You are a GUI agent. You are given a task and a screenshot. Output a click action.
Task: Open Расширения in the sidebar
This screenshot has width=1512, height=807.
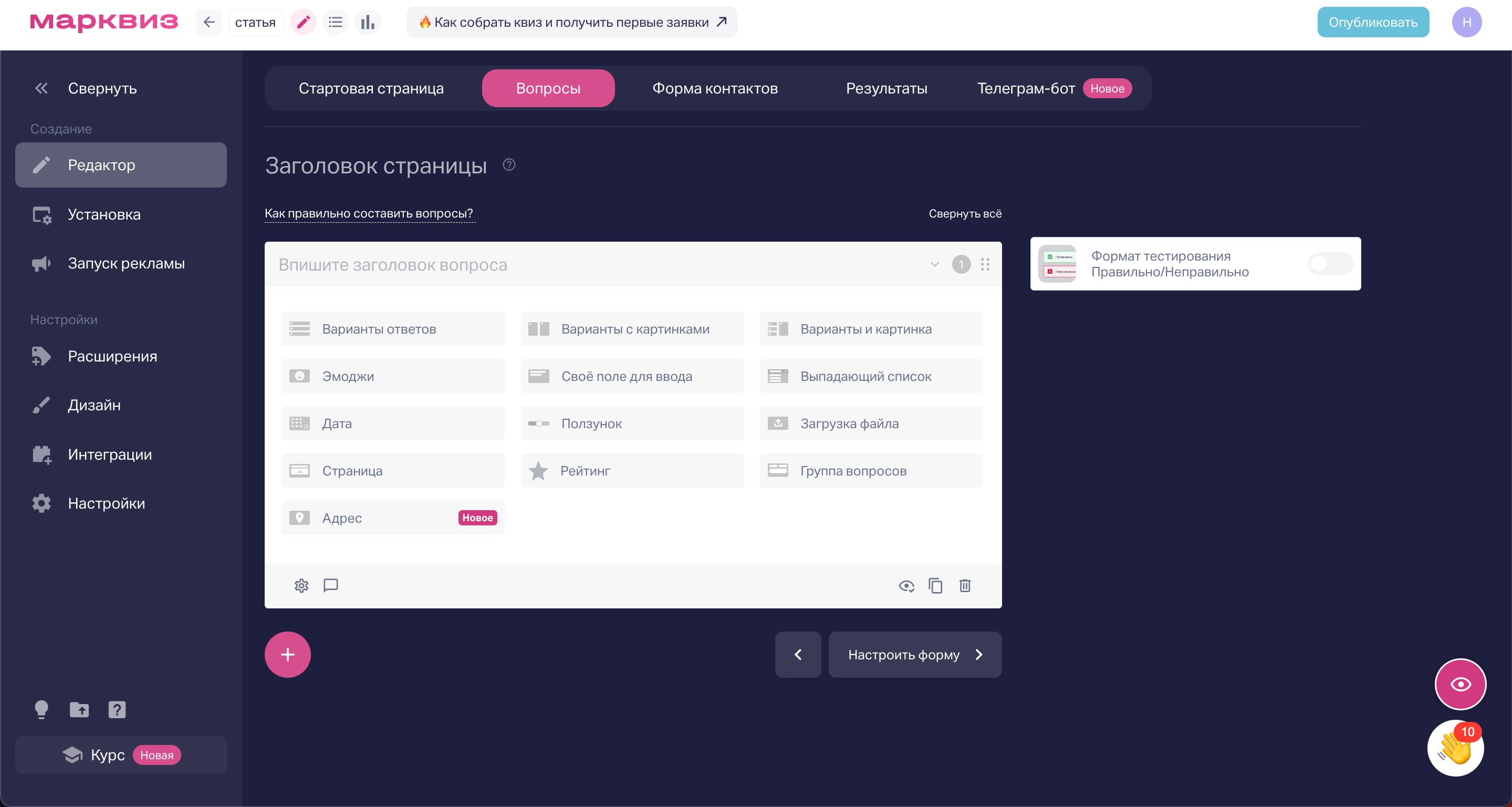(x=121, y=356)
